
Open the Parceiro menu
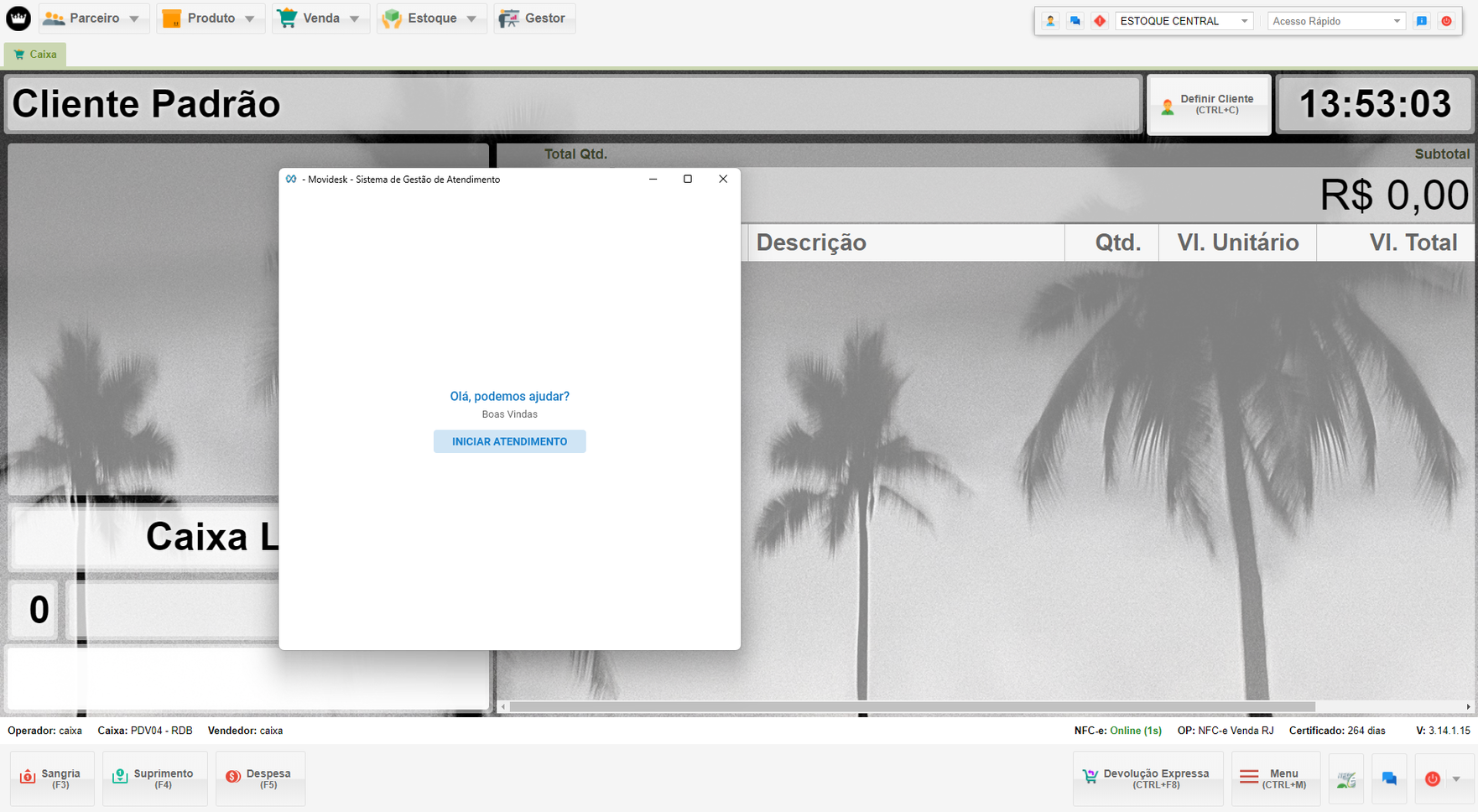click(93, 18)
